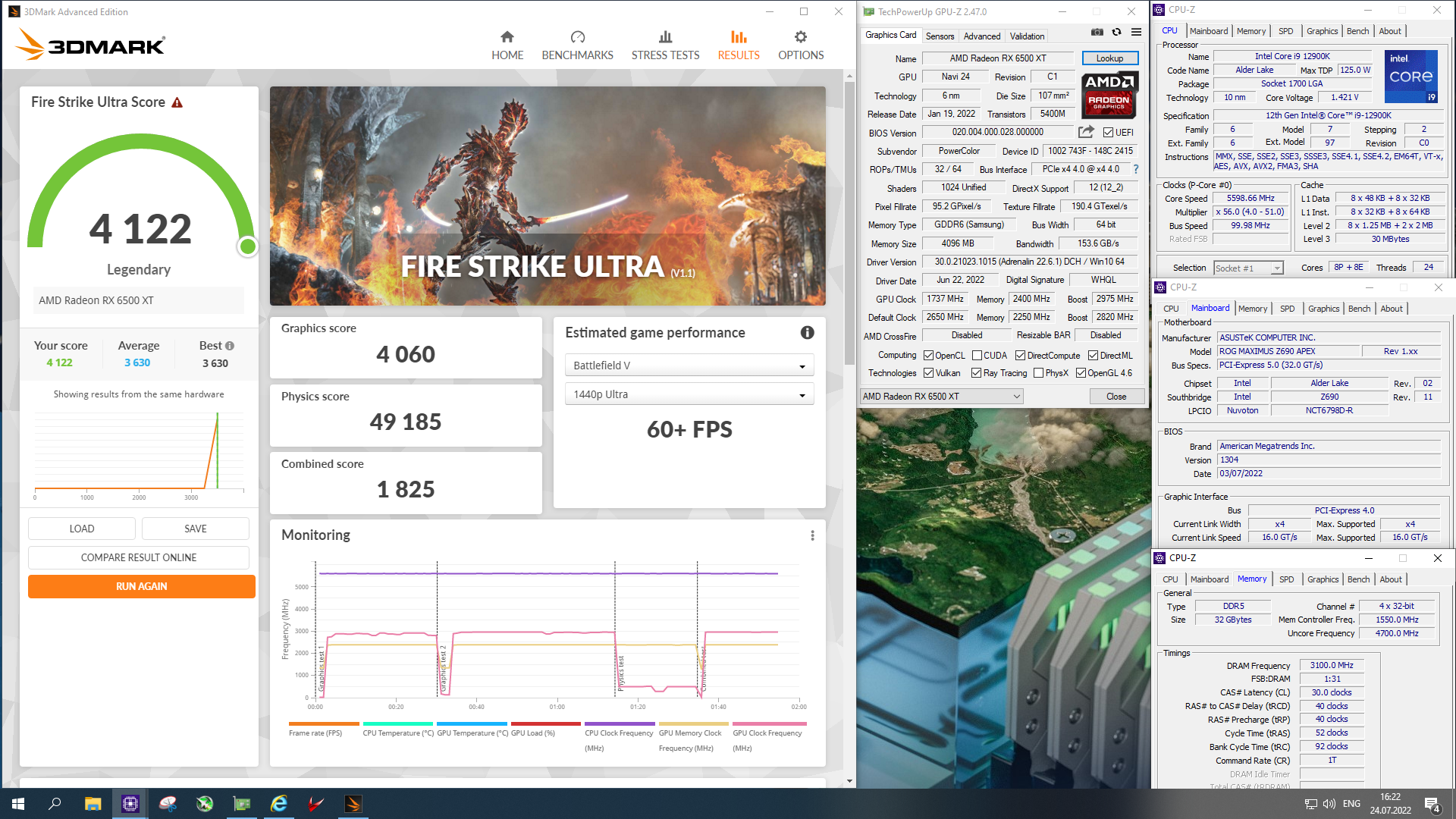Click the AMD Radeon logo in GPU-Z

coord(1109,95)
